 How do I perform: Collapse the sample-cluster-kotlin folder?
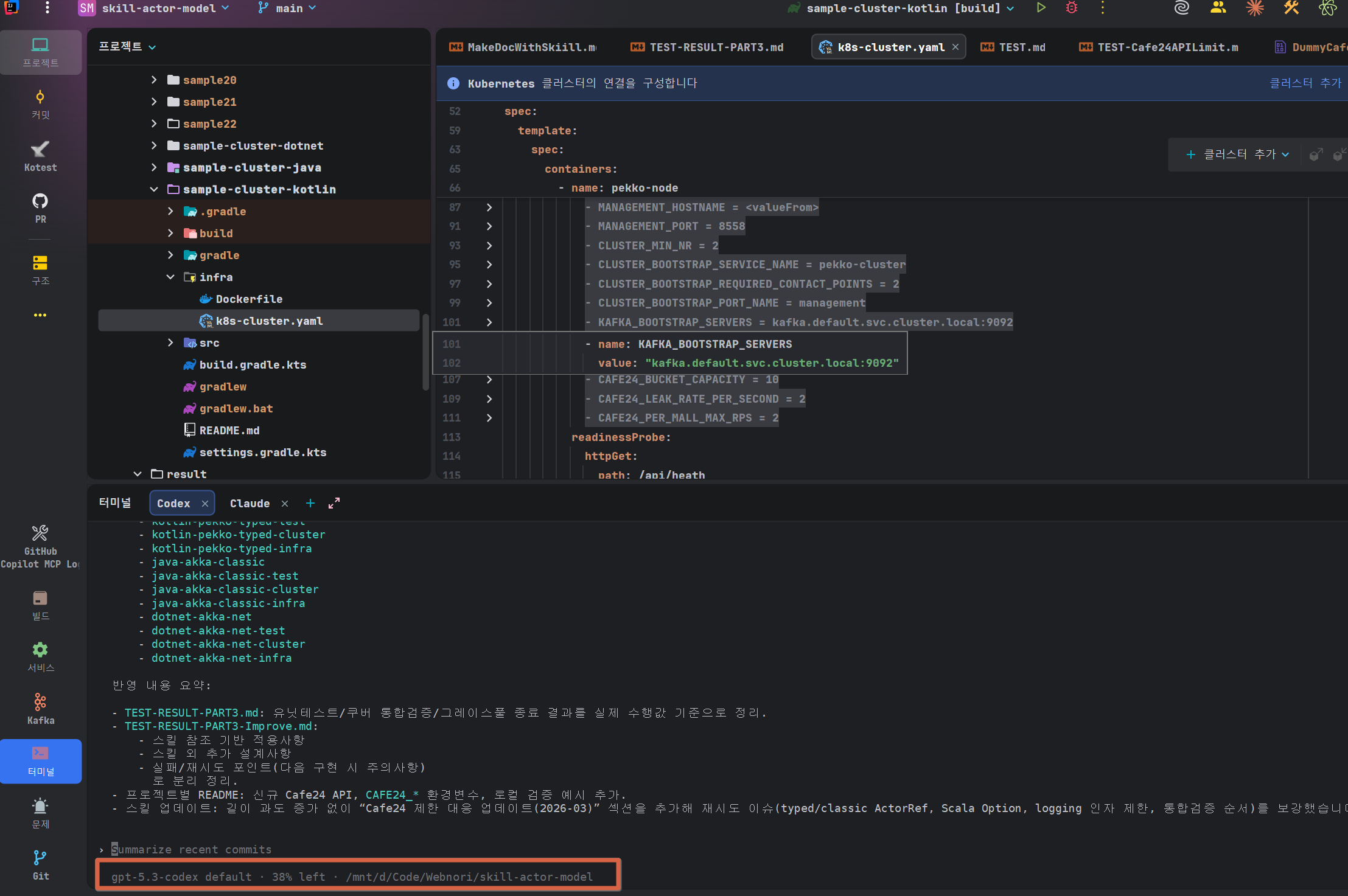tap(154, 189)
